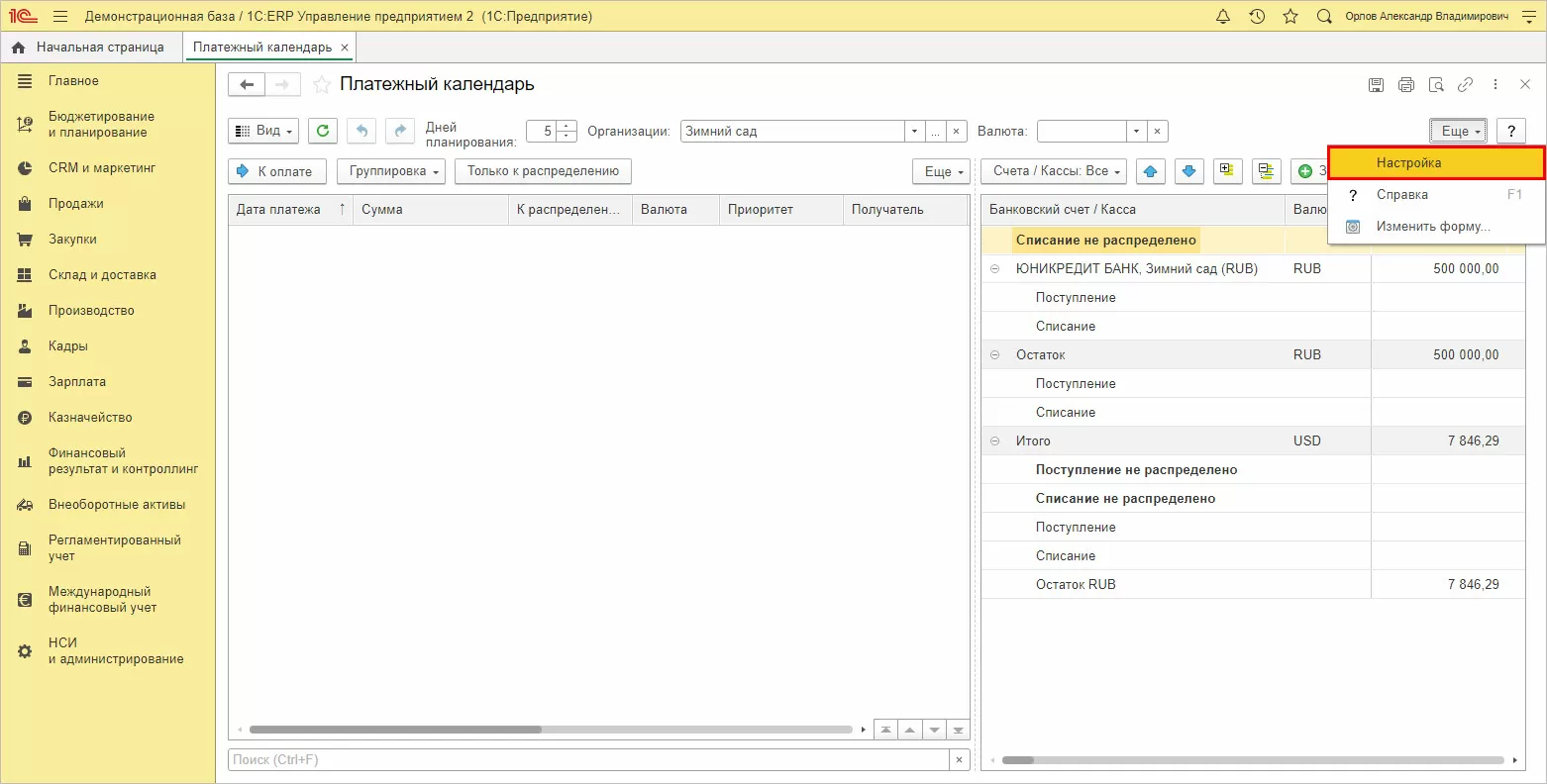Select Настройка in the Еще menu

[x=1408, y=162]
